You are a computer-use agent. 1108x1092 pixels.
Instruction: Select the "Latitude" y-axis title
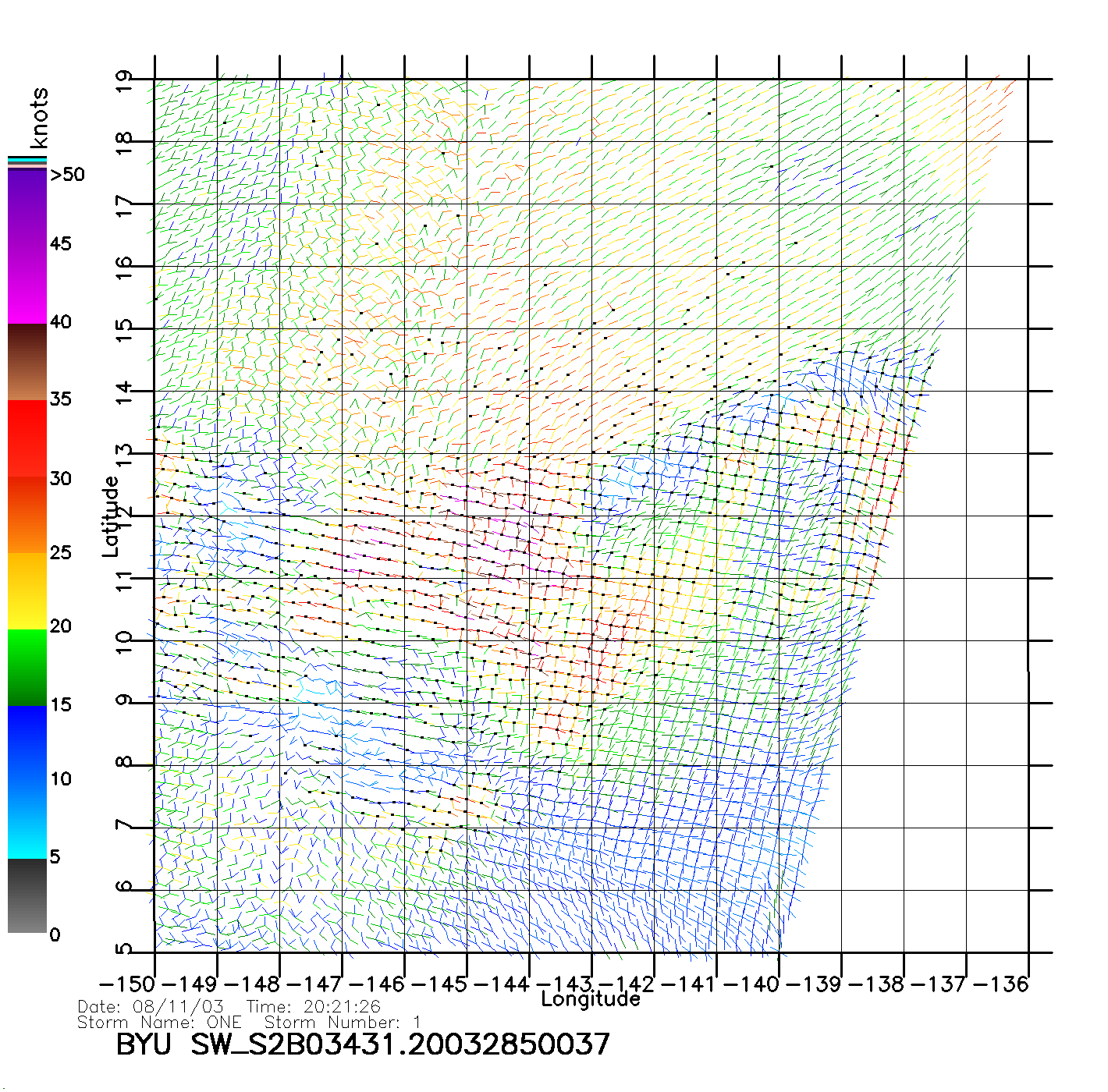(111, 516)
